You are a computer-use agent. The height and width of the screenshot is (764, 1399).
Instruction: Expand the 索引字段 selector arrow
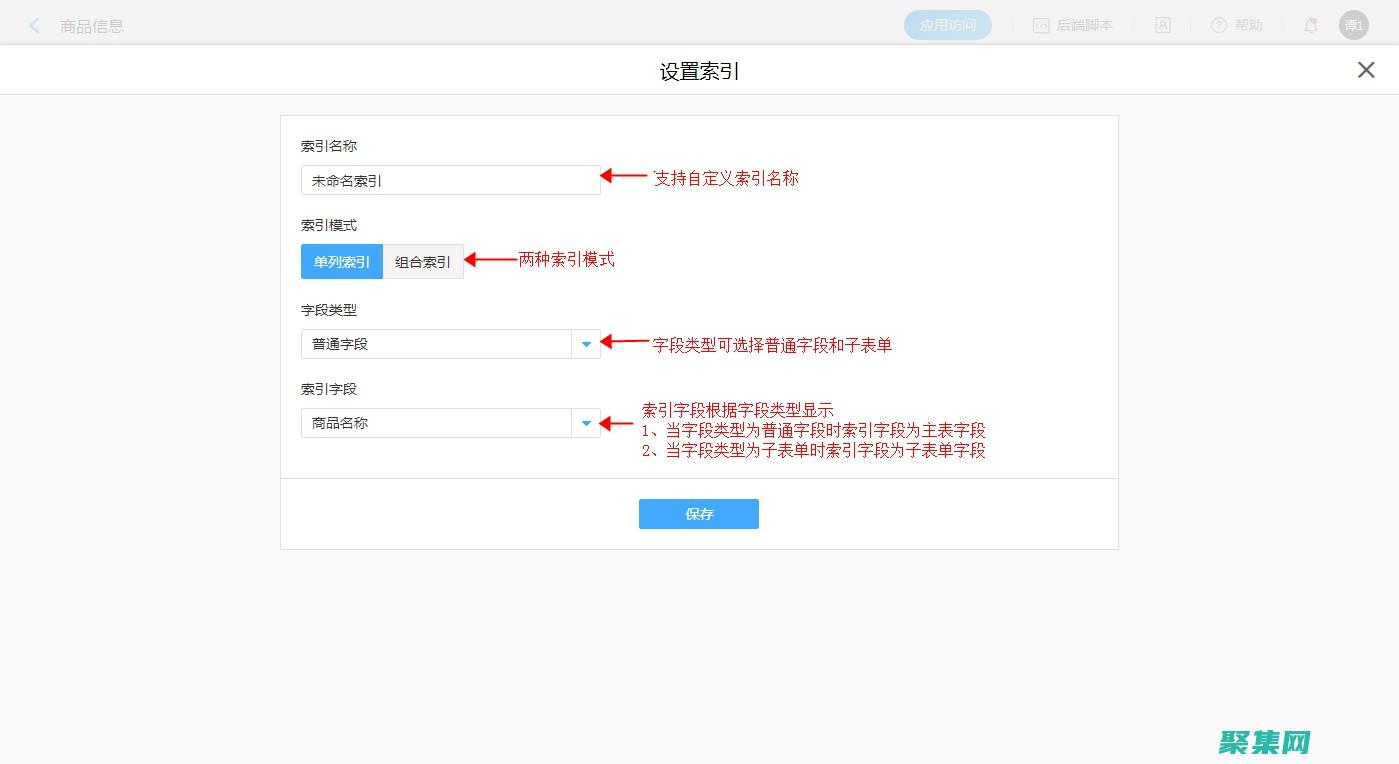click(587, 422)
